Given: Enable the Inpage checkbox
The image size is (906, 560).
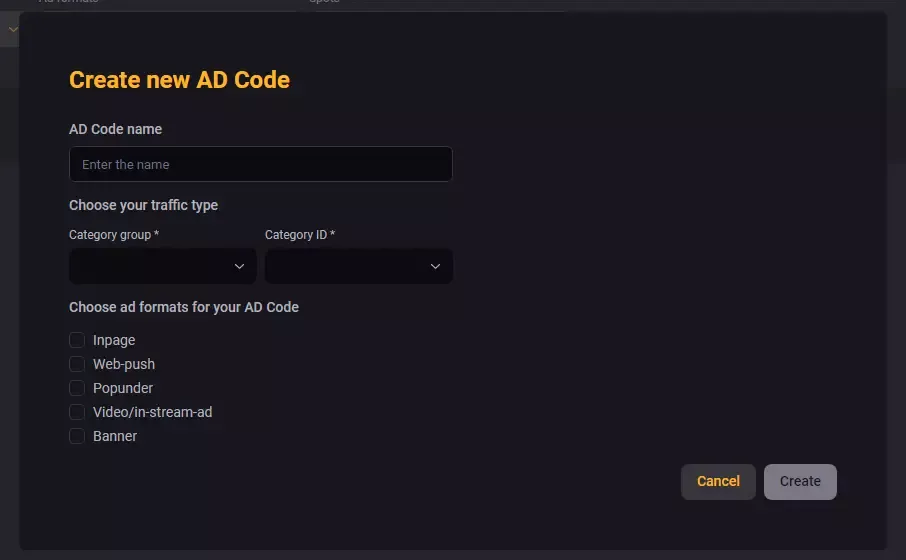Looking at the screenshot, I should pyautogui.click(x=77, y=340).
